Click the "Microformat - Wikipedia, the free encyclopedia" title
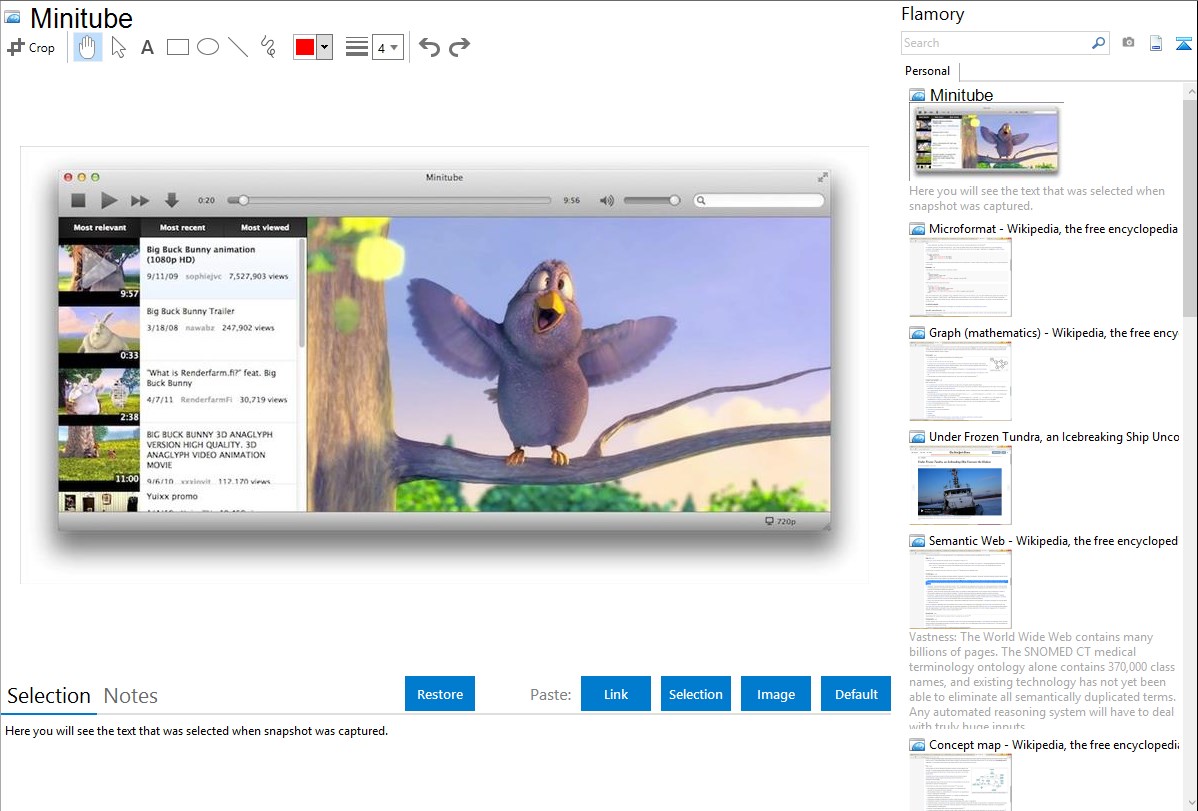The image size is (1198, 811). (x=1053, y=229)
